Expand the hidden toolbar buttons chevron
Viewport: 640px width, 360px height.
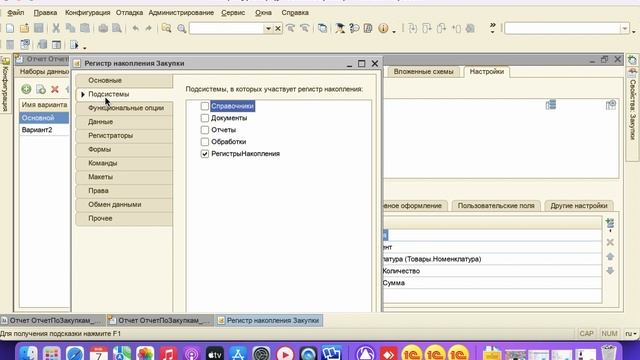point(493,28)
